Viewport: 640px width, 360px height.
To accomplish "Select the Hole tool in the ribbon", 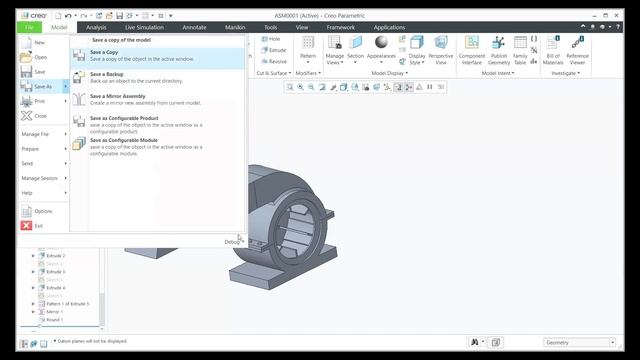I will click(271, 39).
